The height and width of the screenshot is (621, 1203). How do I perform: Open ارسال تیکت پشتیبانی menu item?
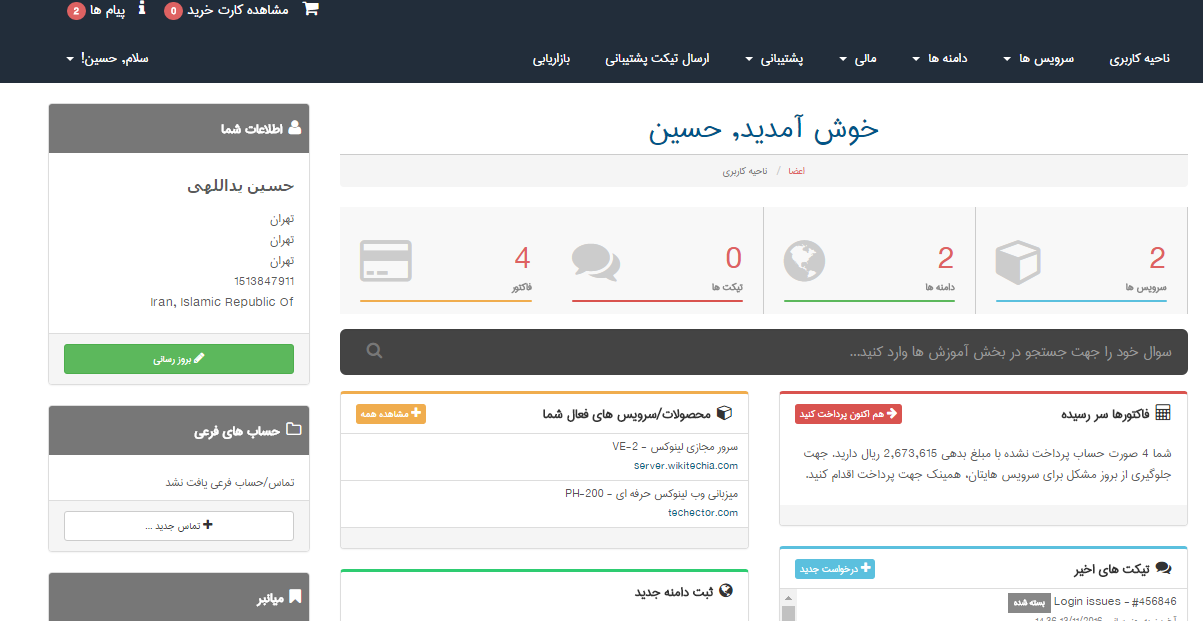[x=657, y=59]
